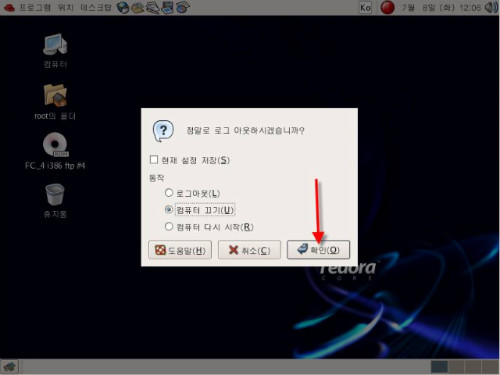
Task: Click the 취소(C) cancel button
Action: point(249,250)
